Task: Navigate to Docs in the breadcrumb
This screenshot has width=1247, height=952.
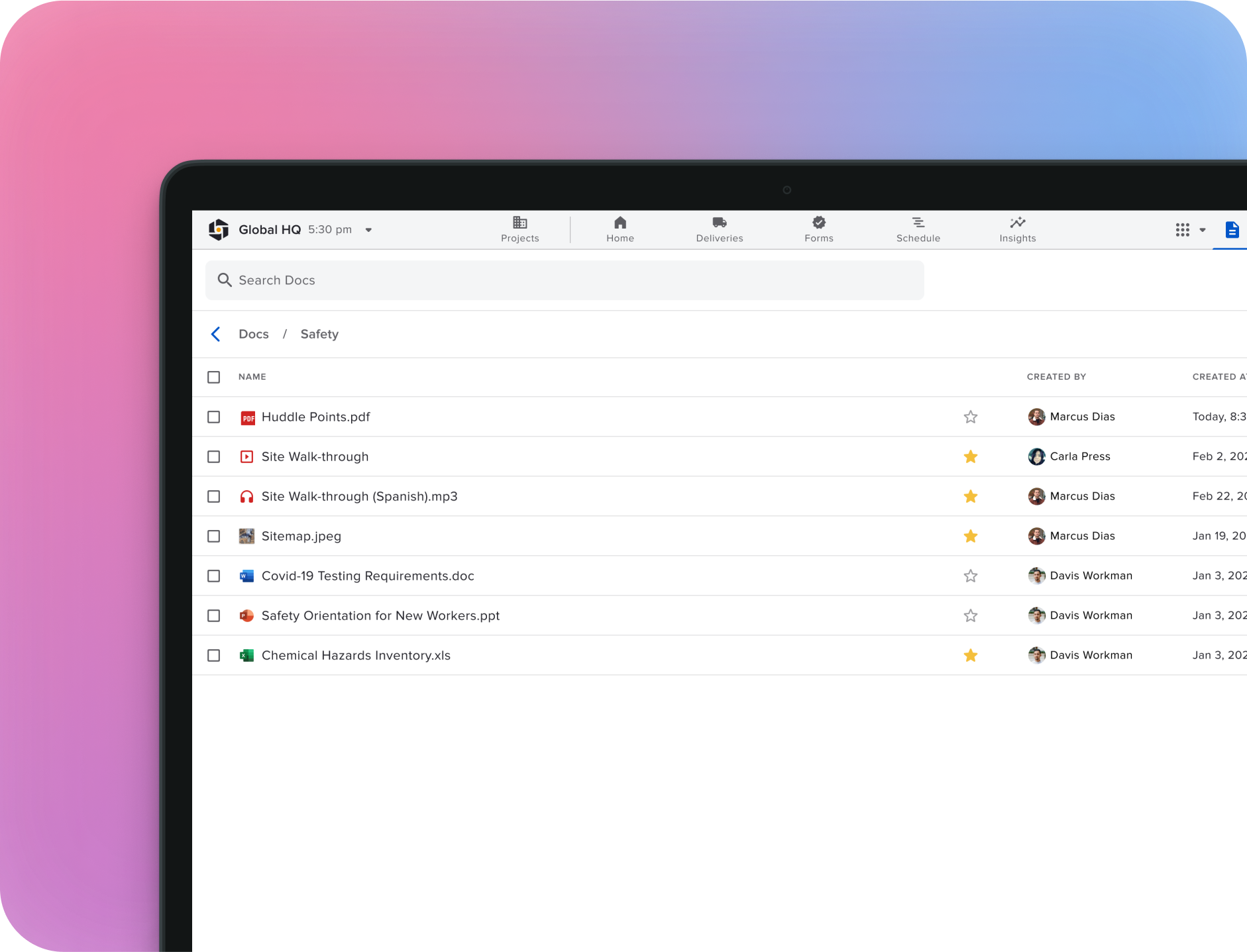Action: tap(254, 334)
